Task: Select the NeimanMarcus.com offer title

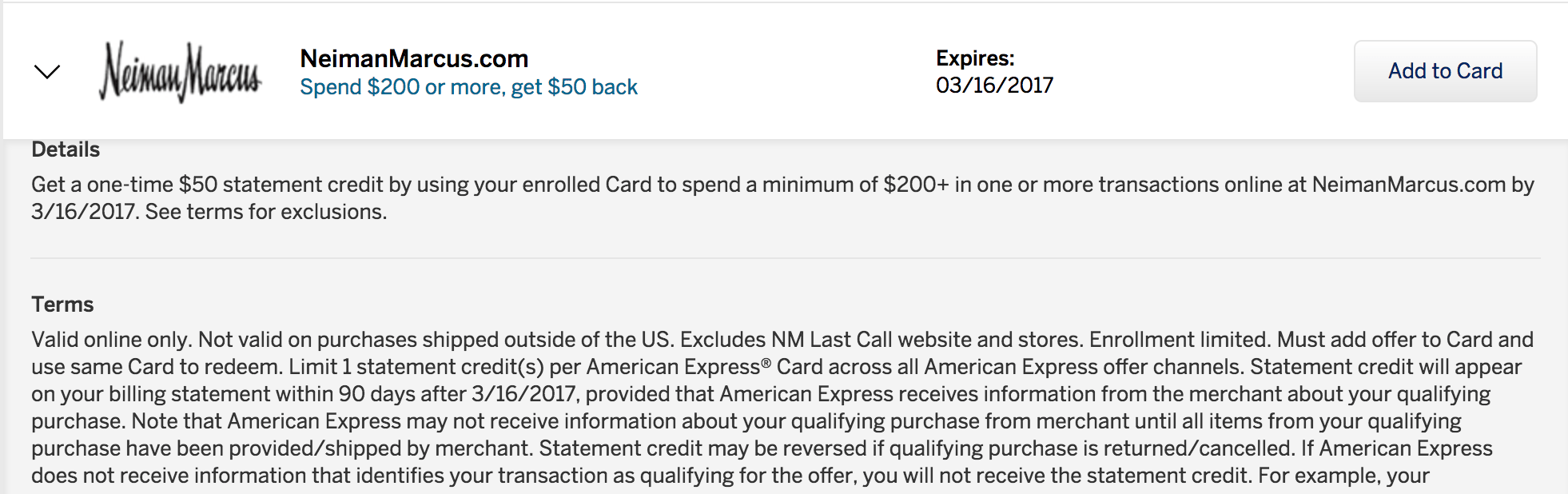Action: (414, 58)
